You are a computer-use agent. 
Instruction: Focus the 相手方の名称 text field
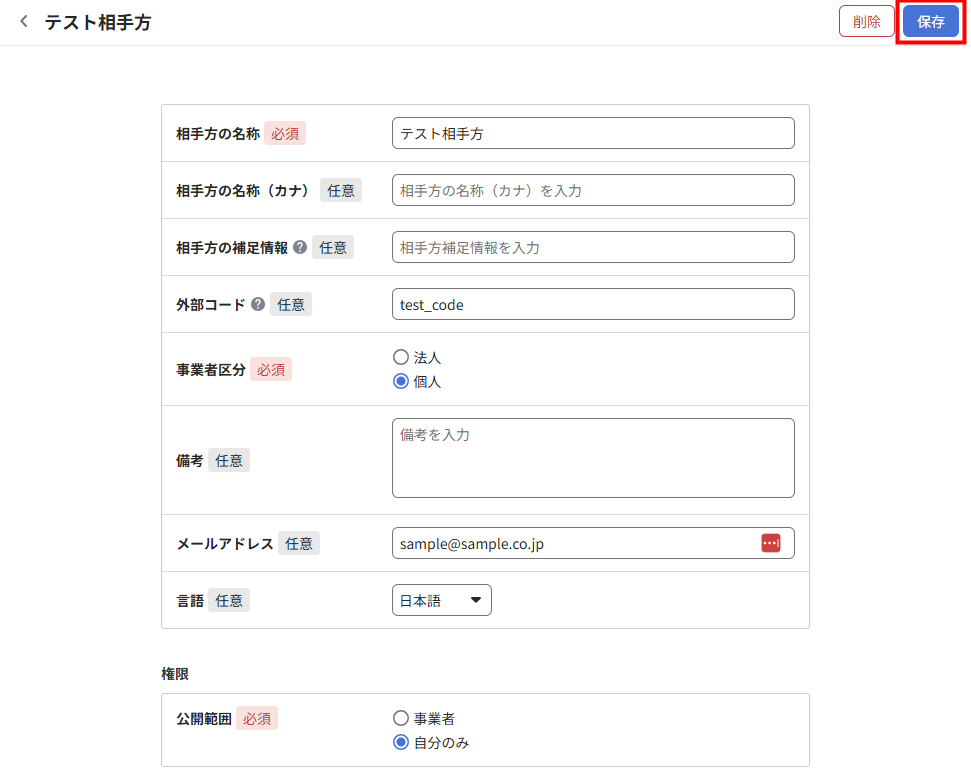pyautogui.click(x=592, y=133)
